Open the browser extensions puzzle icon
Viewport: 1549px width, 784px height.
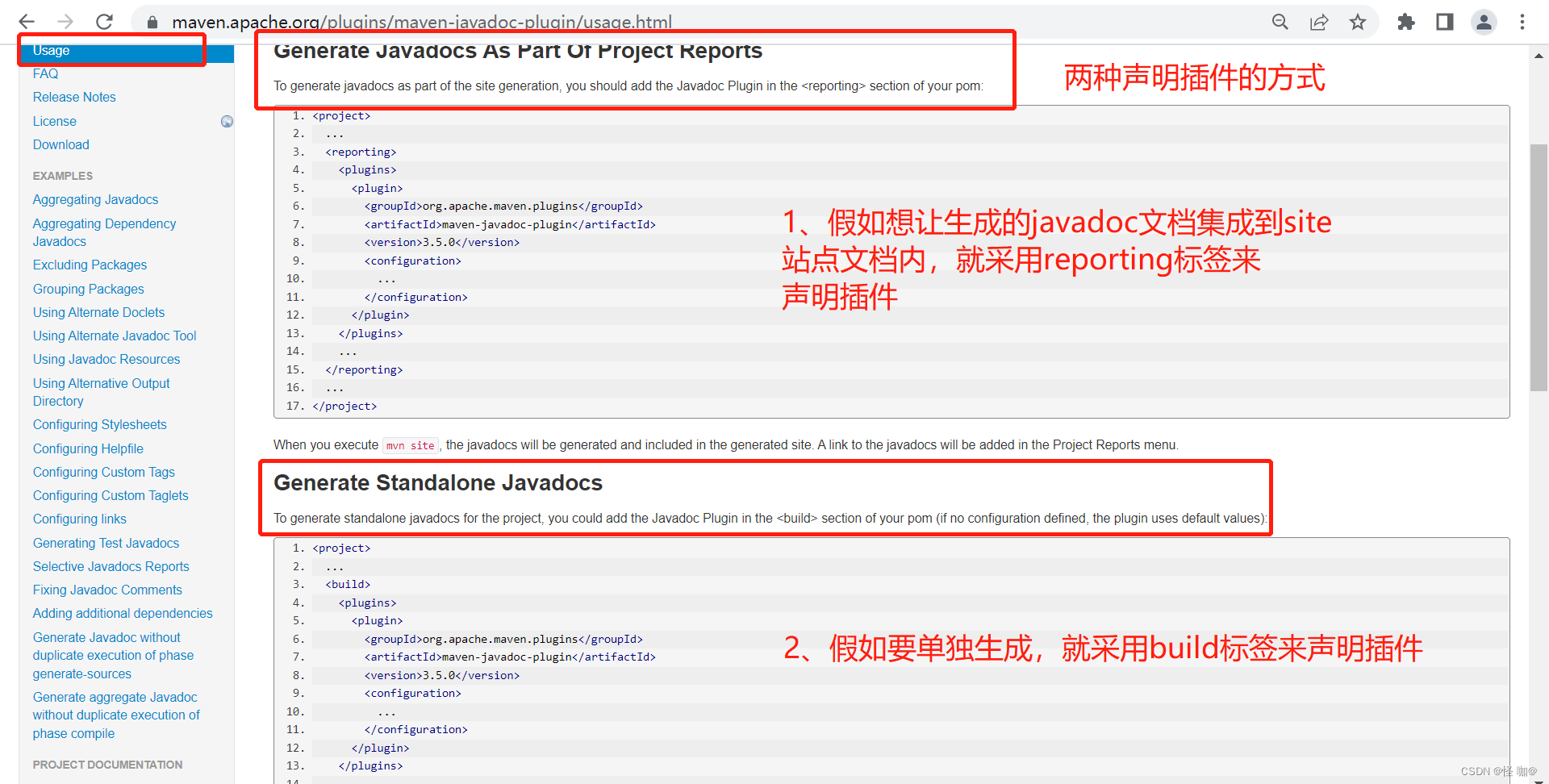1406,22
